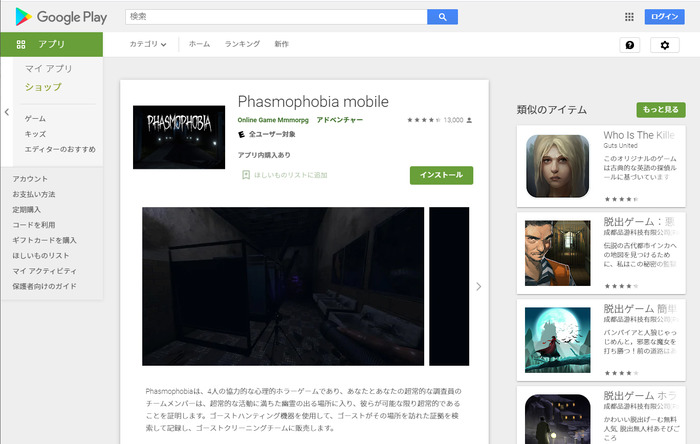Click ほしいものリストに追加 link

pyautogui.click(x=291, y=175)
